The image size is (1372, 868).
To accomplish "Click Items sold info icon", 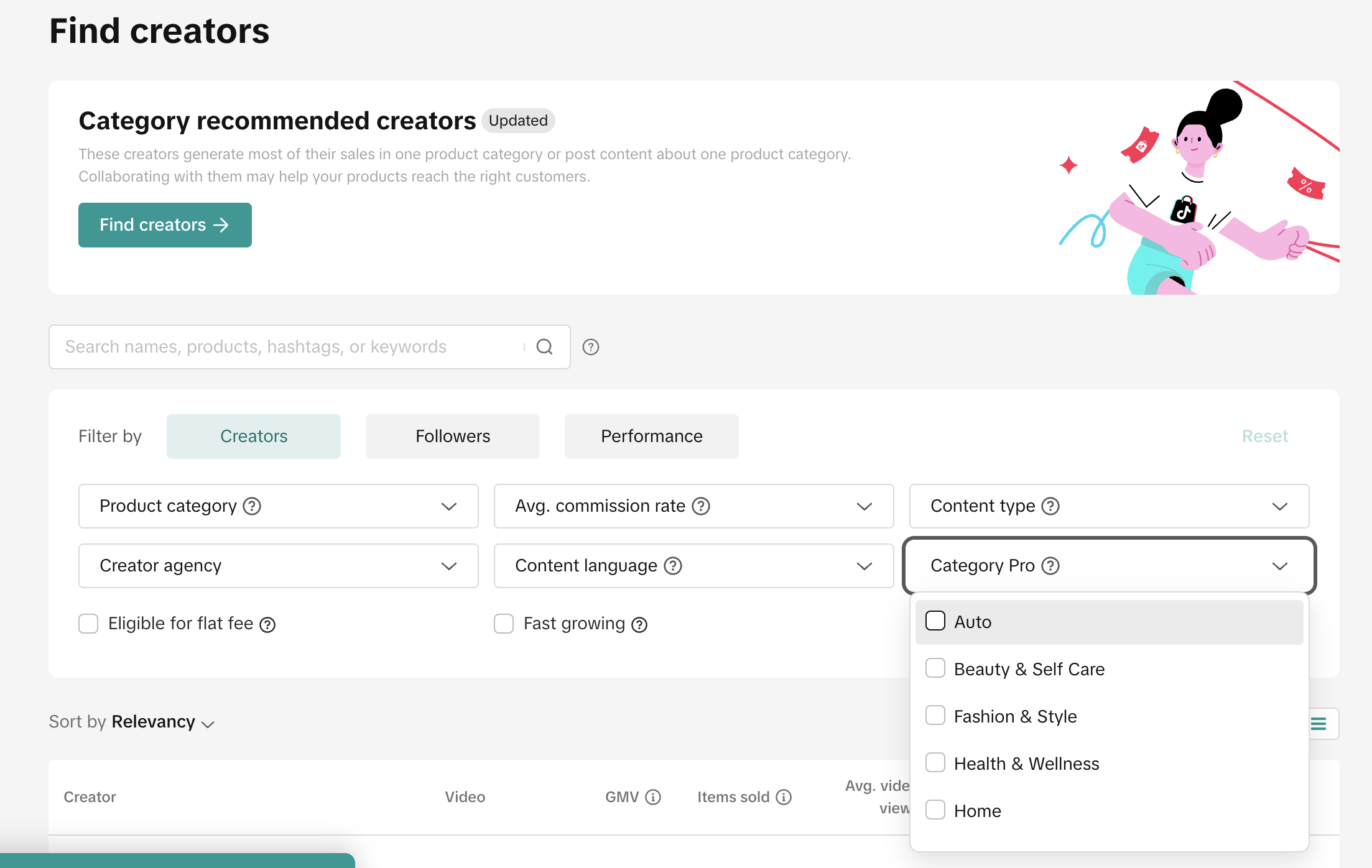I will 784,797.
